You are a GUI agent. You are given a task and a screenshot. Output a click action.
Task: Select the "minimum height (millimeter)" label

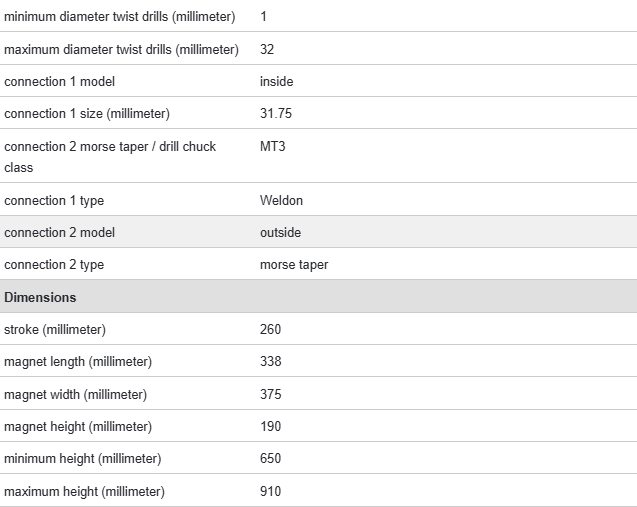click(x=82, y=458)
